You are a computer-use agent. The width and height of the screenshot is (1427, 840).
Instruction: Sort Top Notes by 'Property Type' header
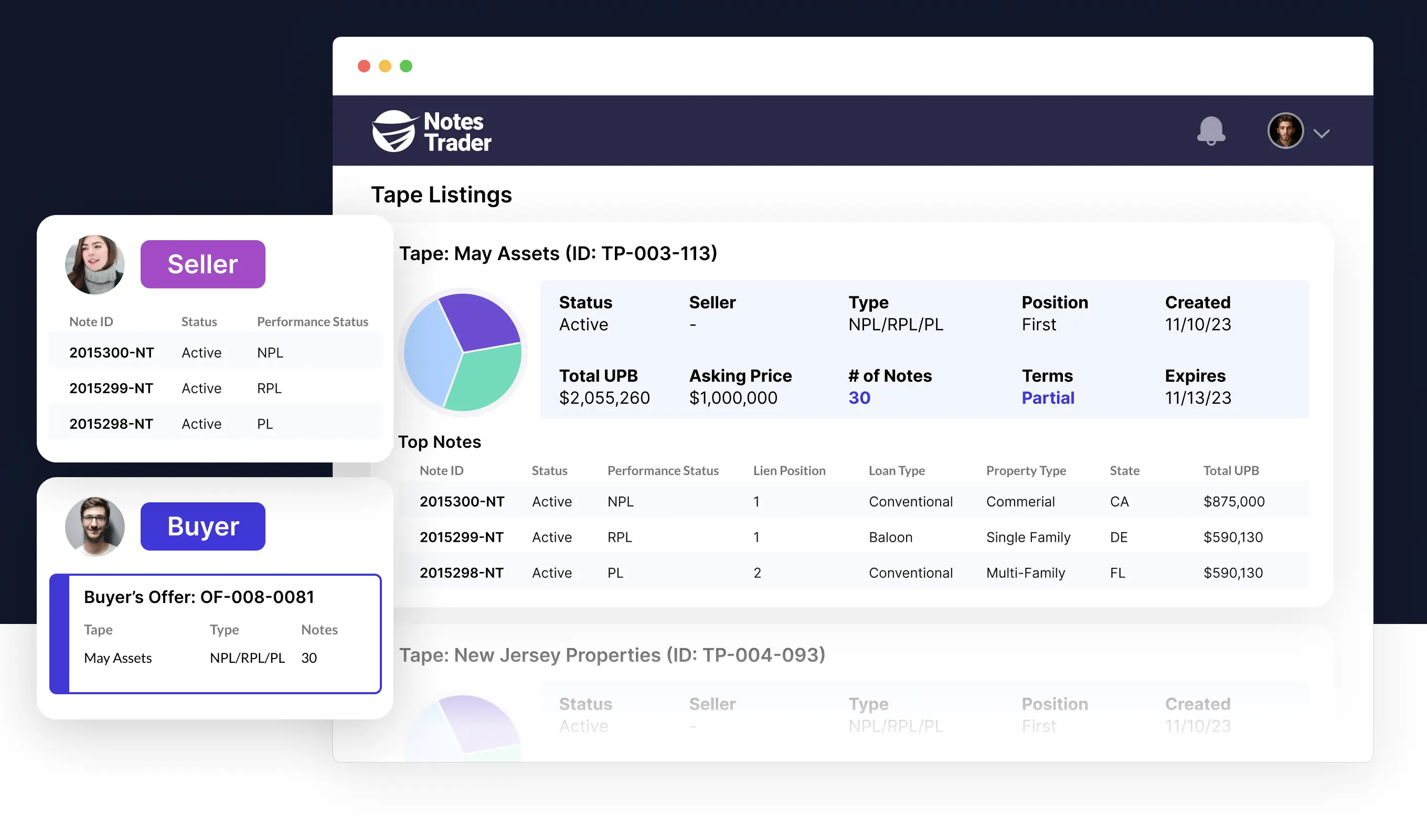[x=1026, y=470]
